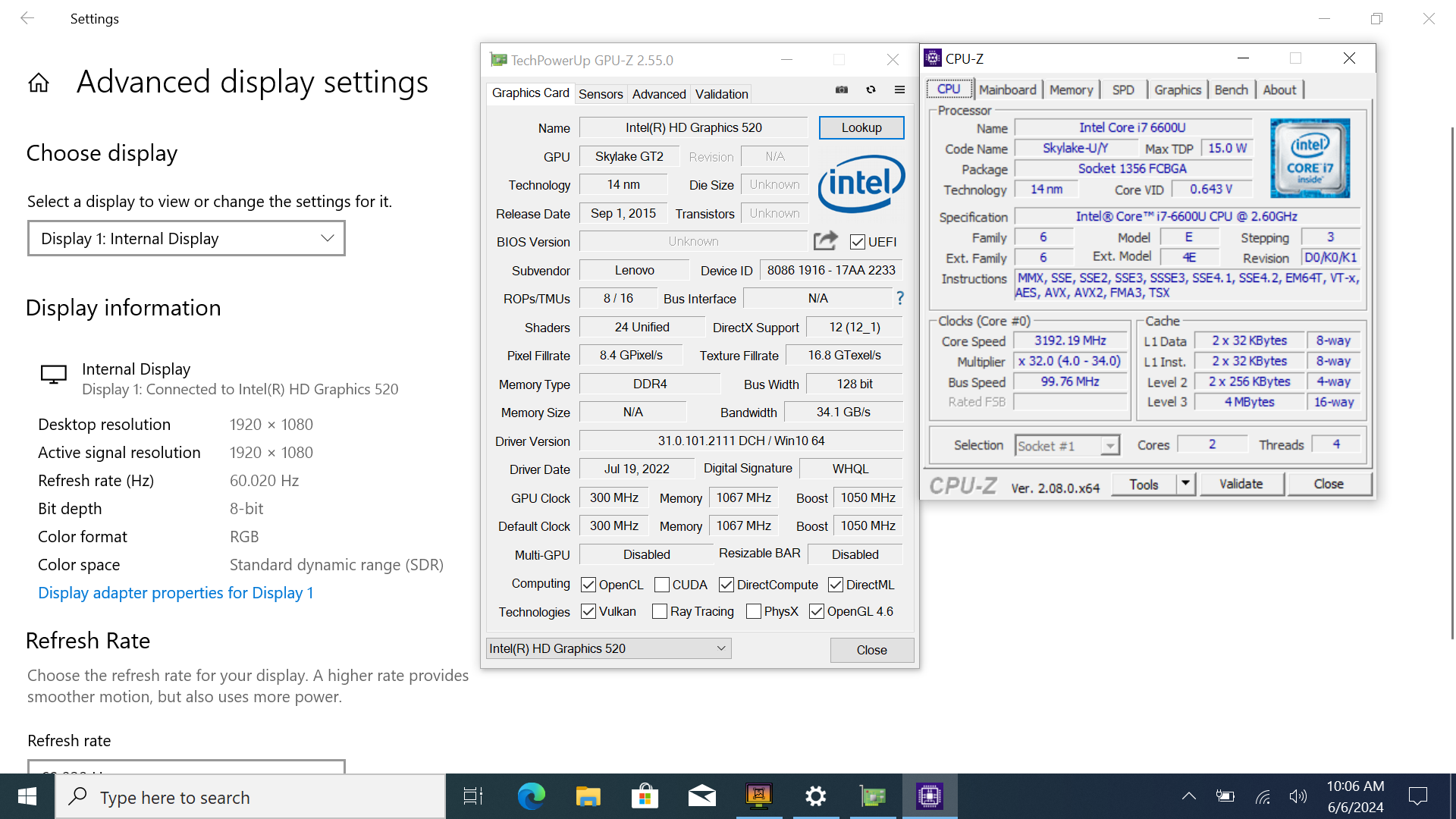Image resolution: width=1456 pixels, height=819 pixels.
Task: Toggle the OpenCL checkbox
Action: click(588, 585)
